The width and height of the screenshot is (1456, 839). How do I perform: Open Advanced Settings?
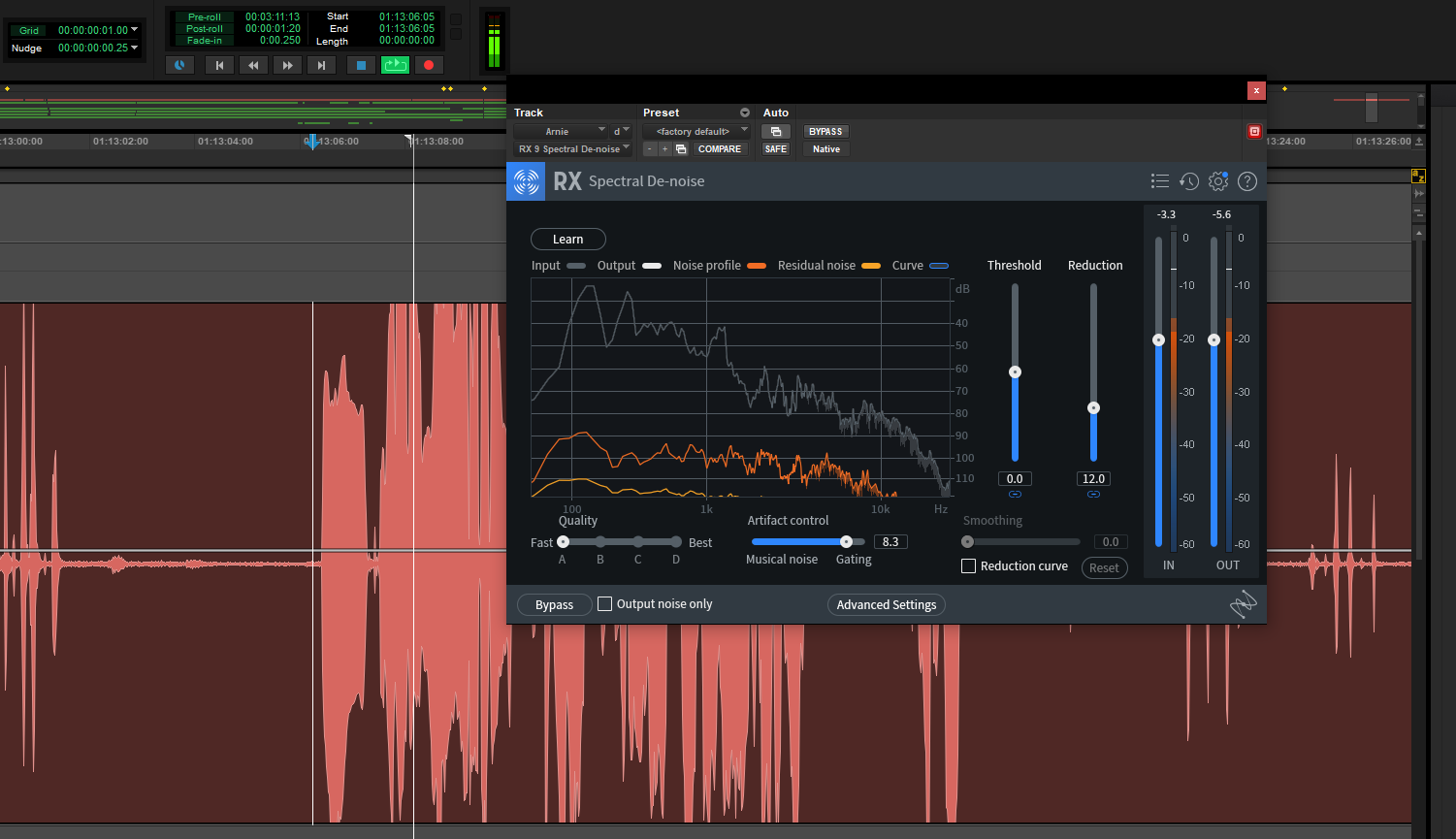coord(887,604)
